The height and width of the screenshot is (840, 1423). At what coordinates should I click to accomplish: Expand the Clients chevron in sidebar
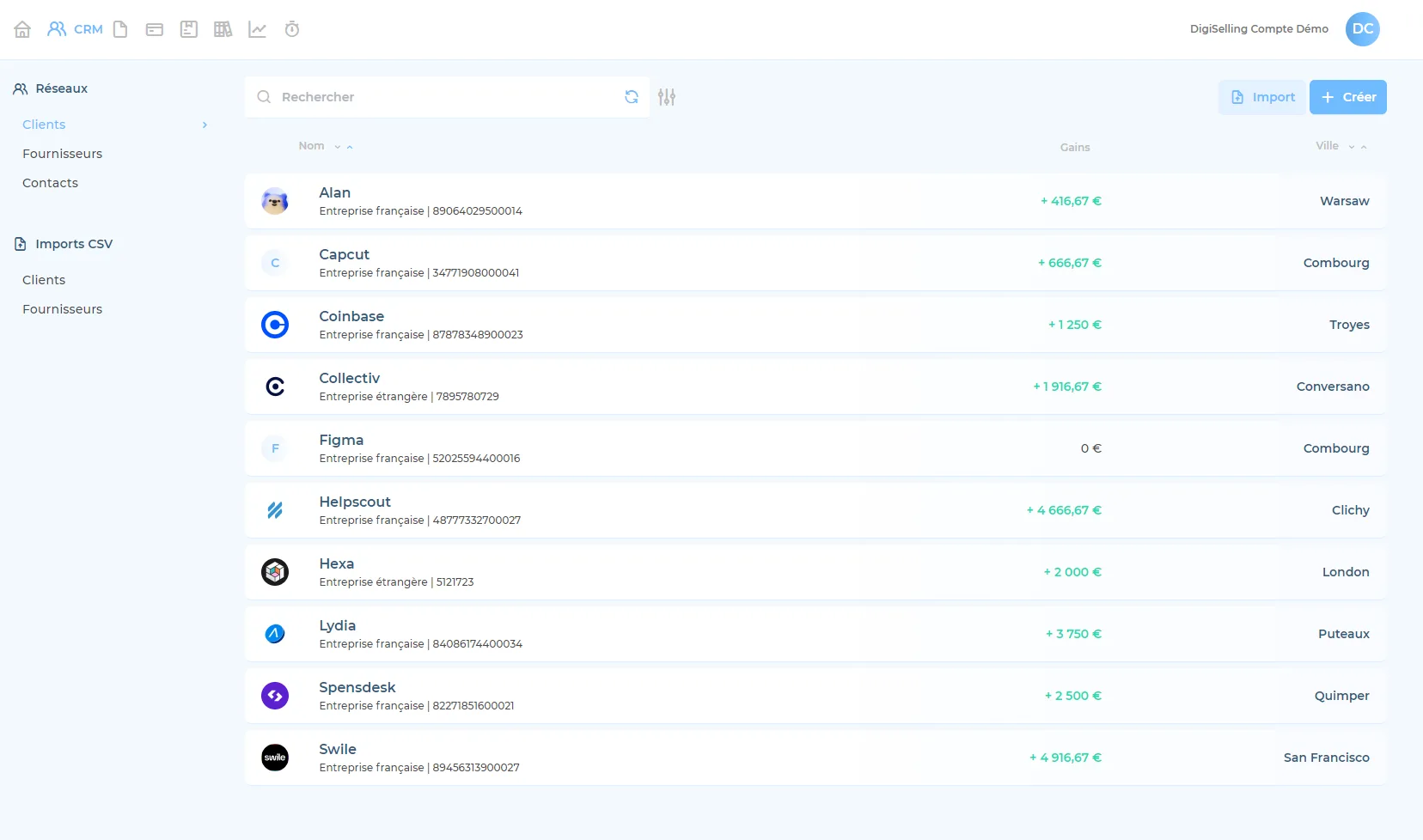point(205,125)
